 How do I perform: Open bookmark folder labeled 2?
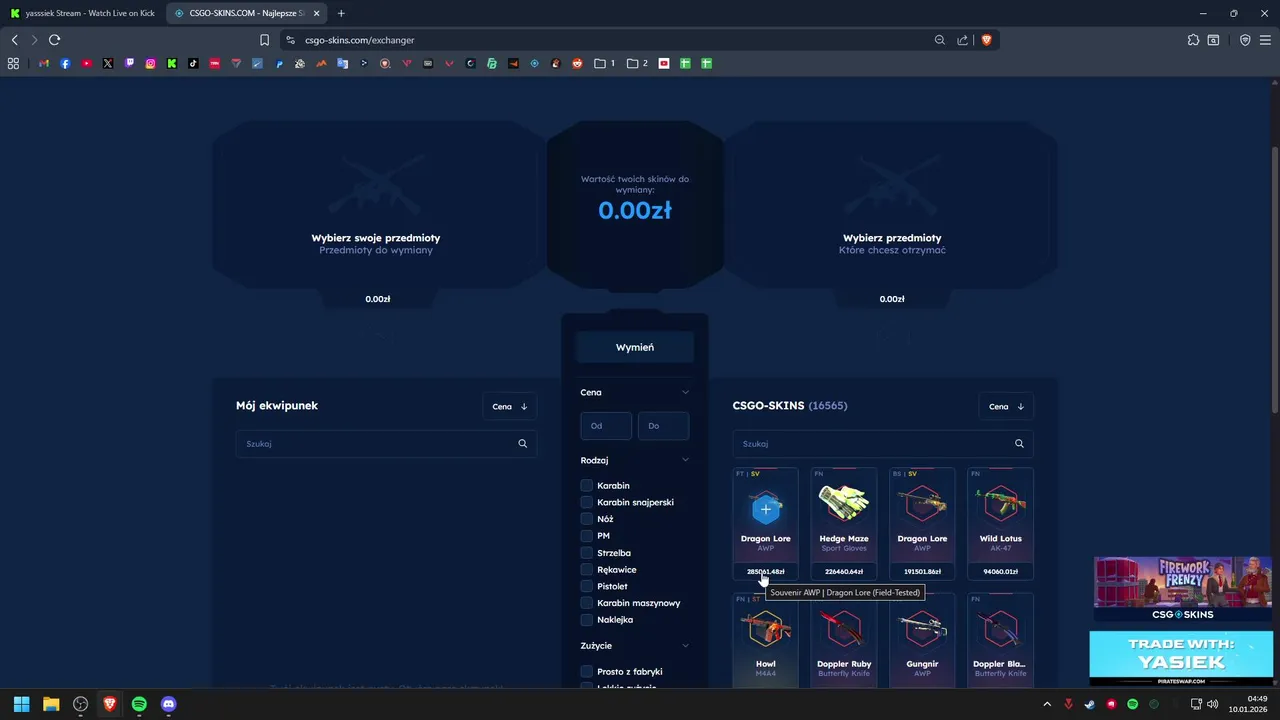pyautogui.click(x=637, y=63)
